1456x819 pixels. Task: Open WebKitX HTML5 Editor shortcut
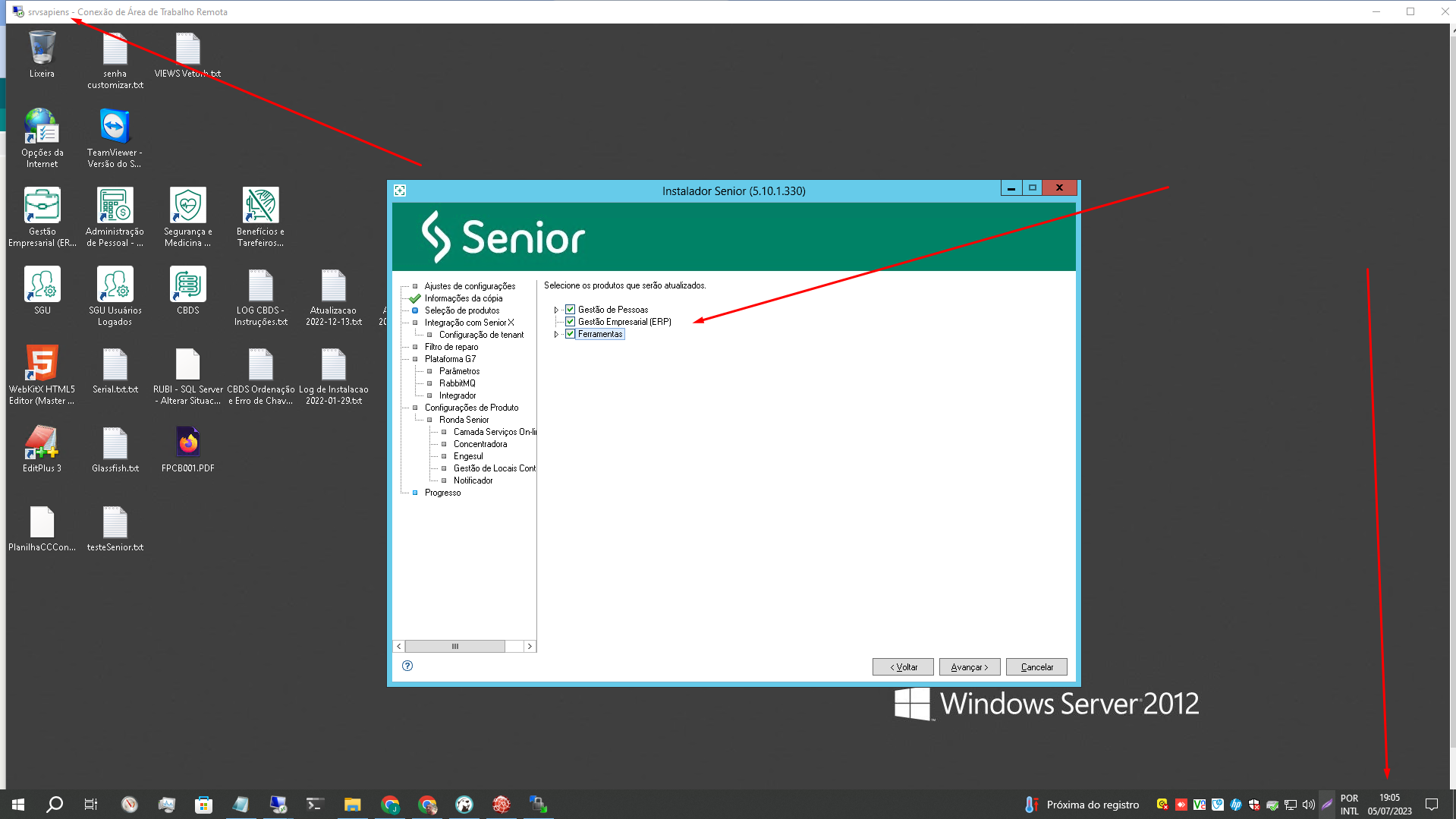(x=42, y=375)
